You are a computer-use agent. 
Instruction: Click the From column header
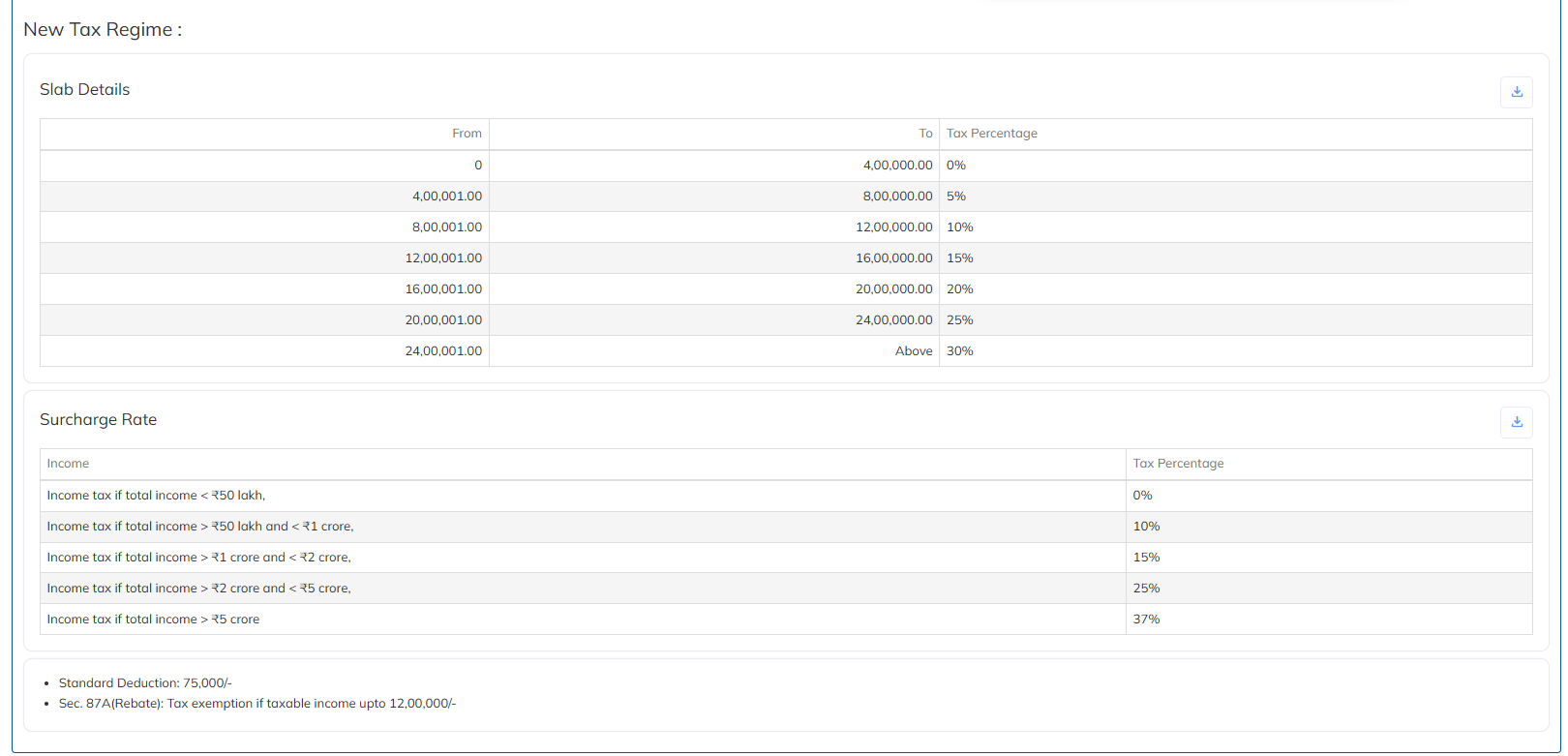pos(467,134)
